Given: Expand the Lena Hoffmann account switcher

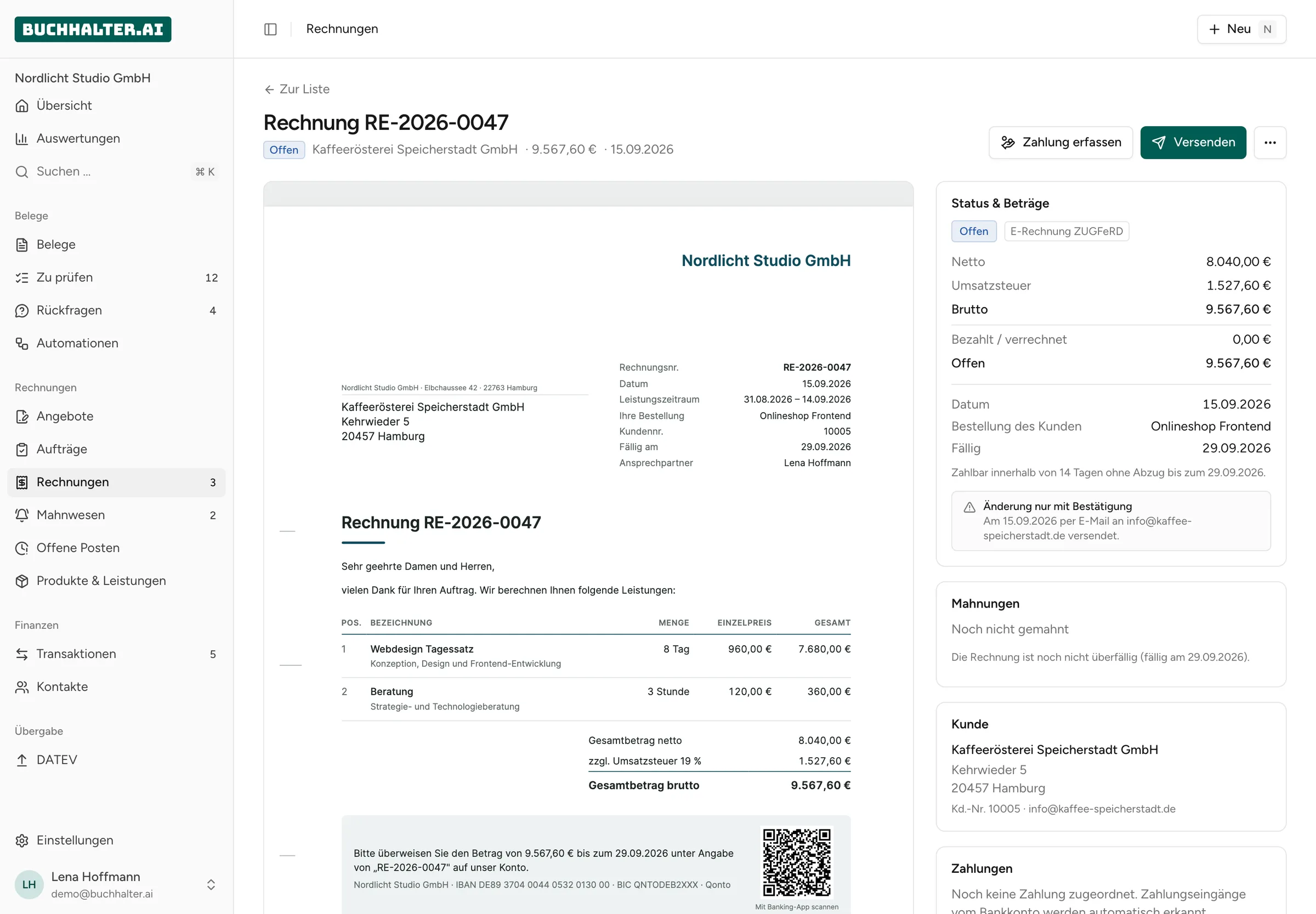Looking at the screenshot, I should 211,885.
